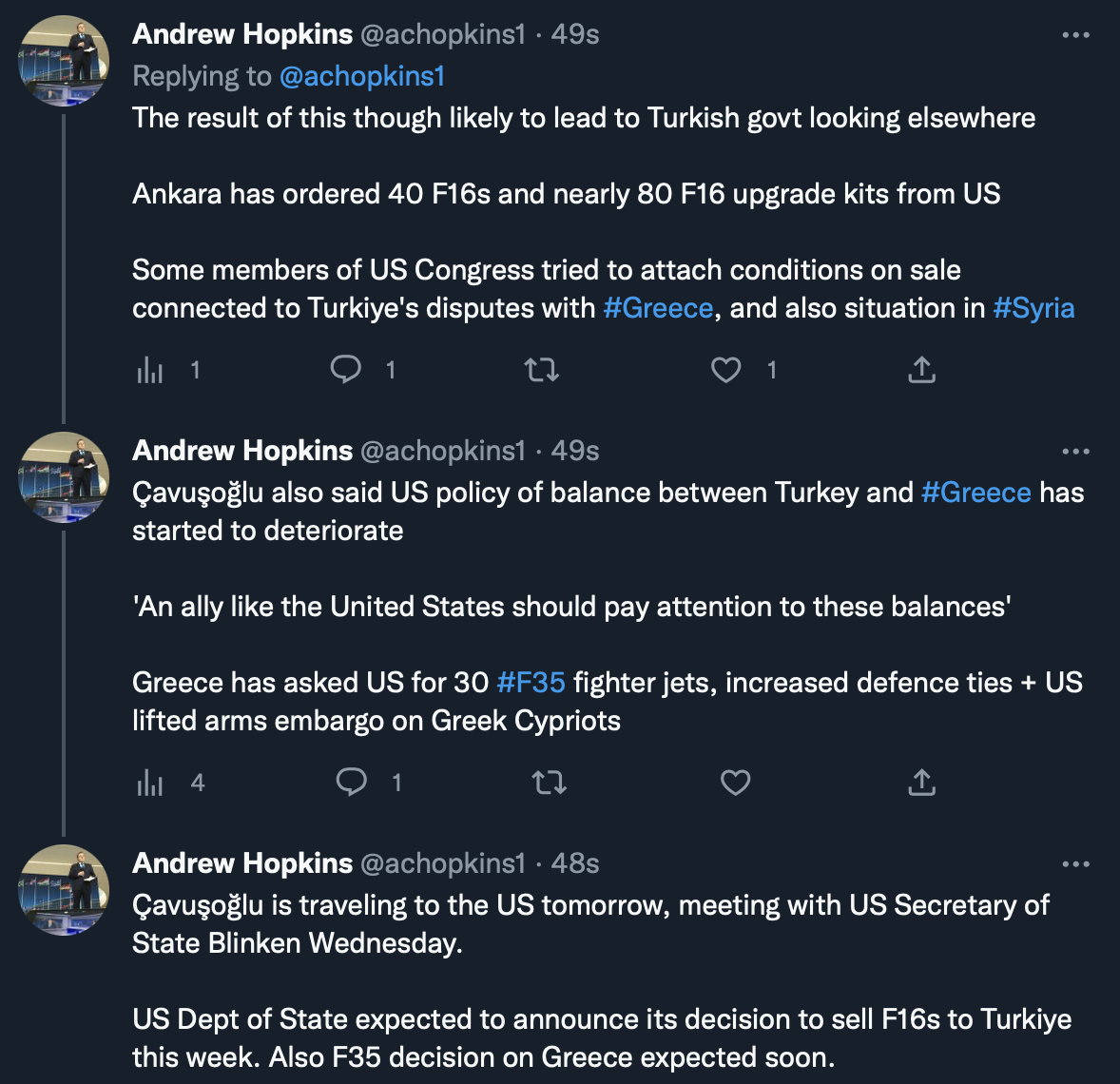Open #Greece hashtag in the first tweet

coord(658,308)
